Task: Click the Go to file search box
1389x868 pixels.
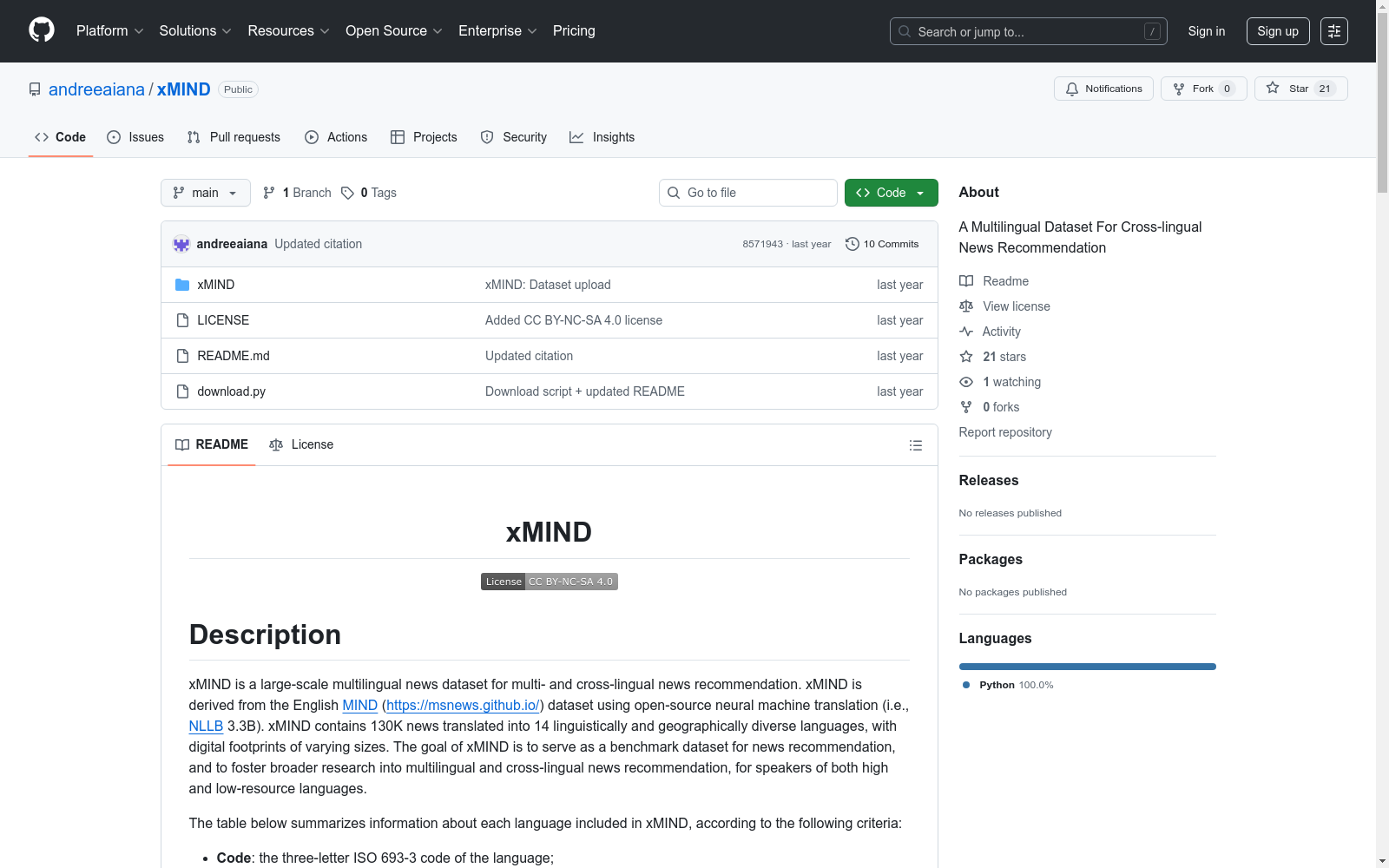Action: [x=748, y=193]
